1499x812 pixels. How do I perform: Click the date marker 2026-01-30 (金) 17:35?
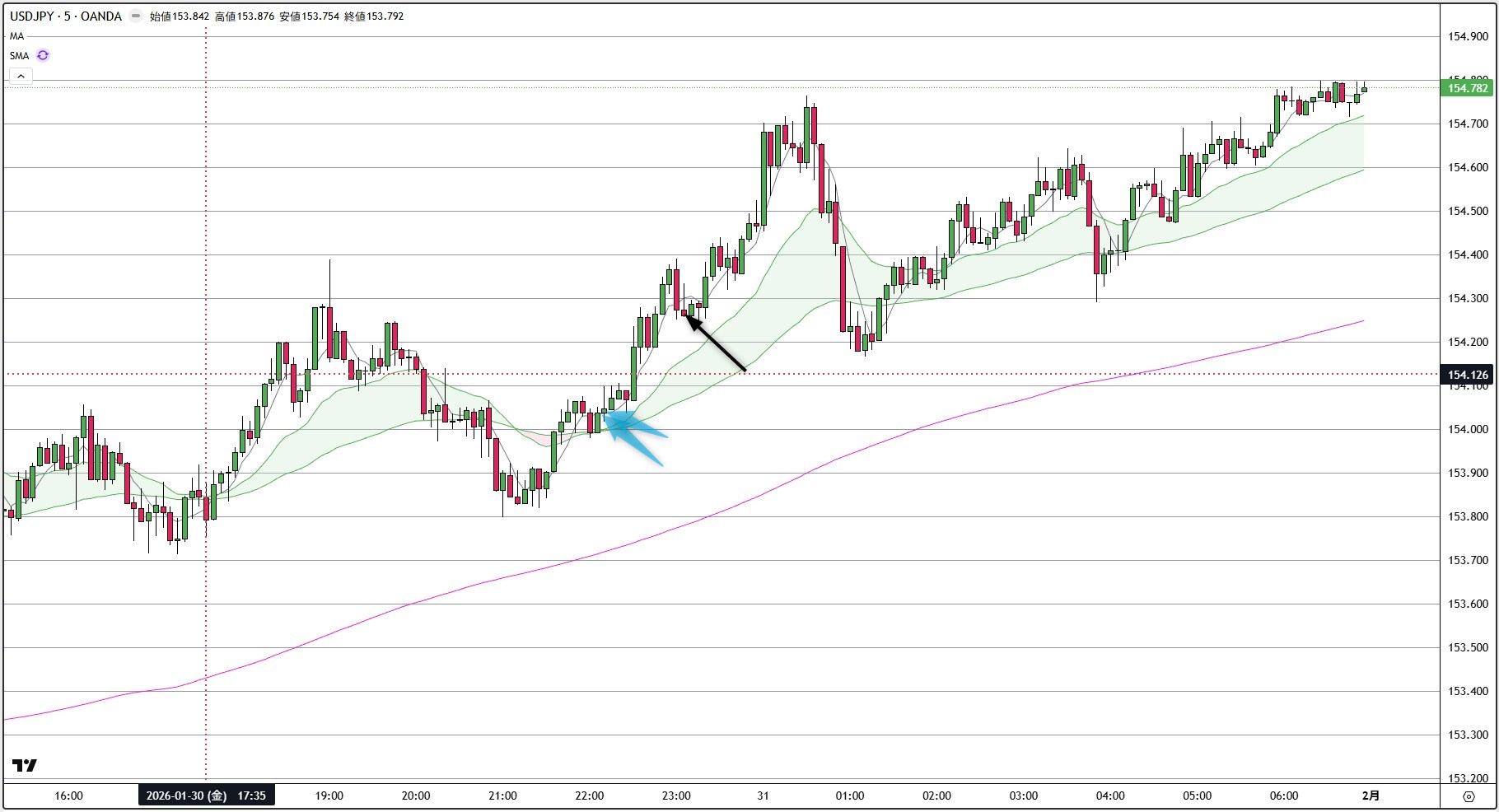(x=208, y=796)
